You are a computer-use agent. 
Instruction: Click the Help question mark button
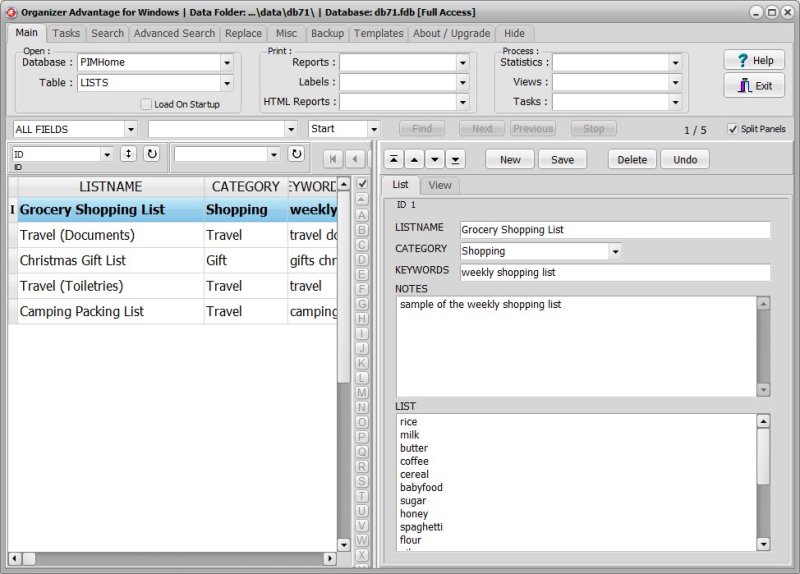pos(754,60)
